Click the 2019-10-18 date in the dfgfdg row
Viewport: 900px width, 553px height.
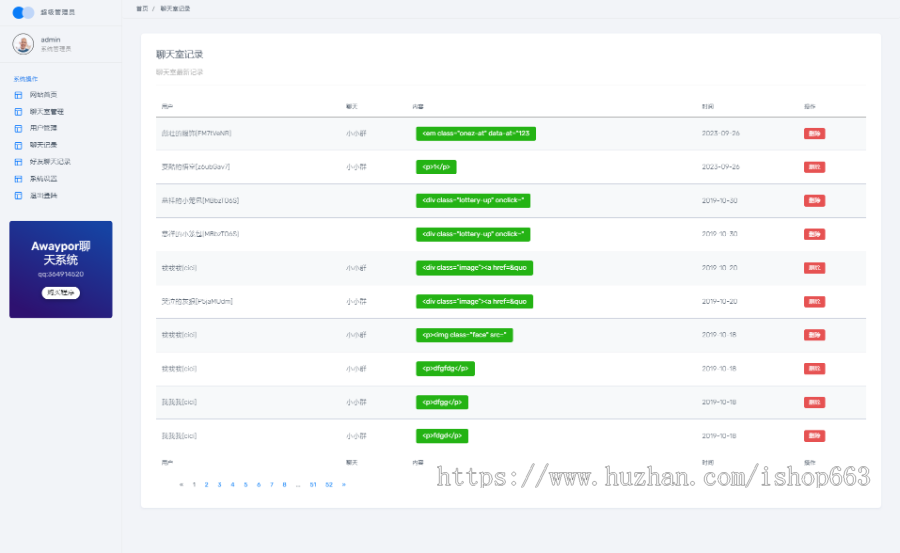coord(719,369)
